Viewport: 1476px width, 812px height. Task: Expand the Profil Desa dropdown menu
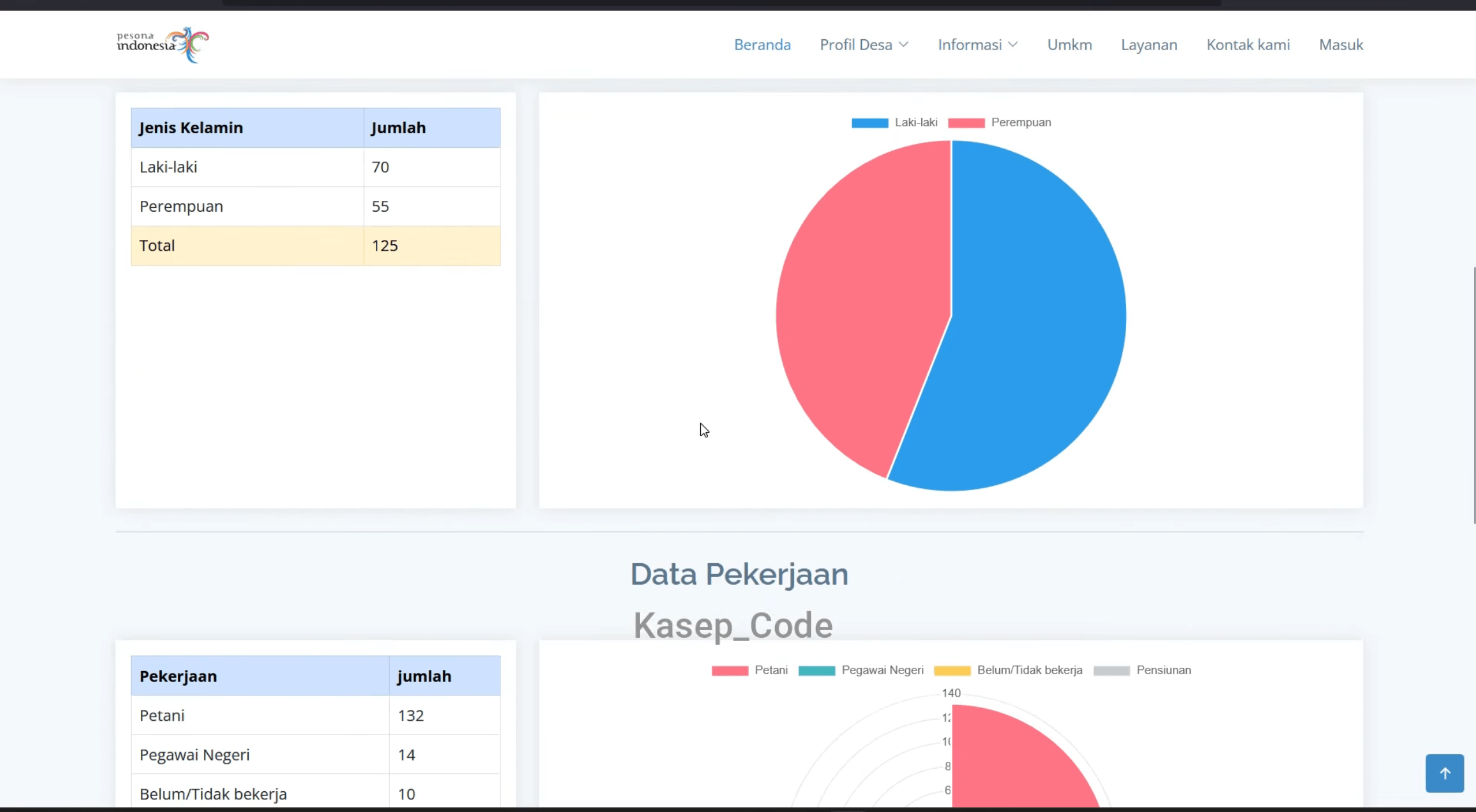point(864,44)
